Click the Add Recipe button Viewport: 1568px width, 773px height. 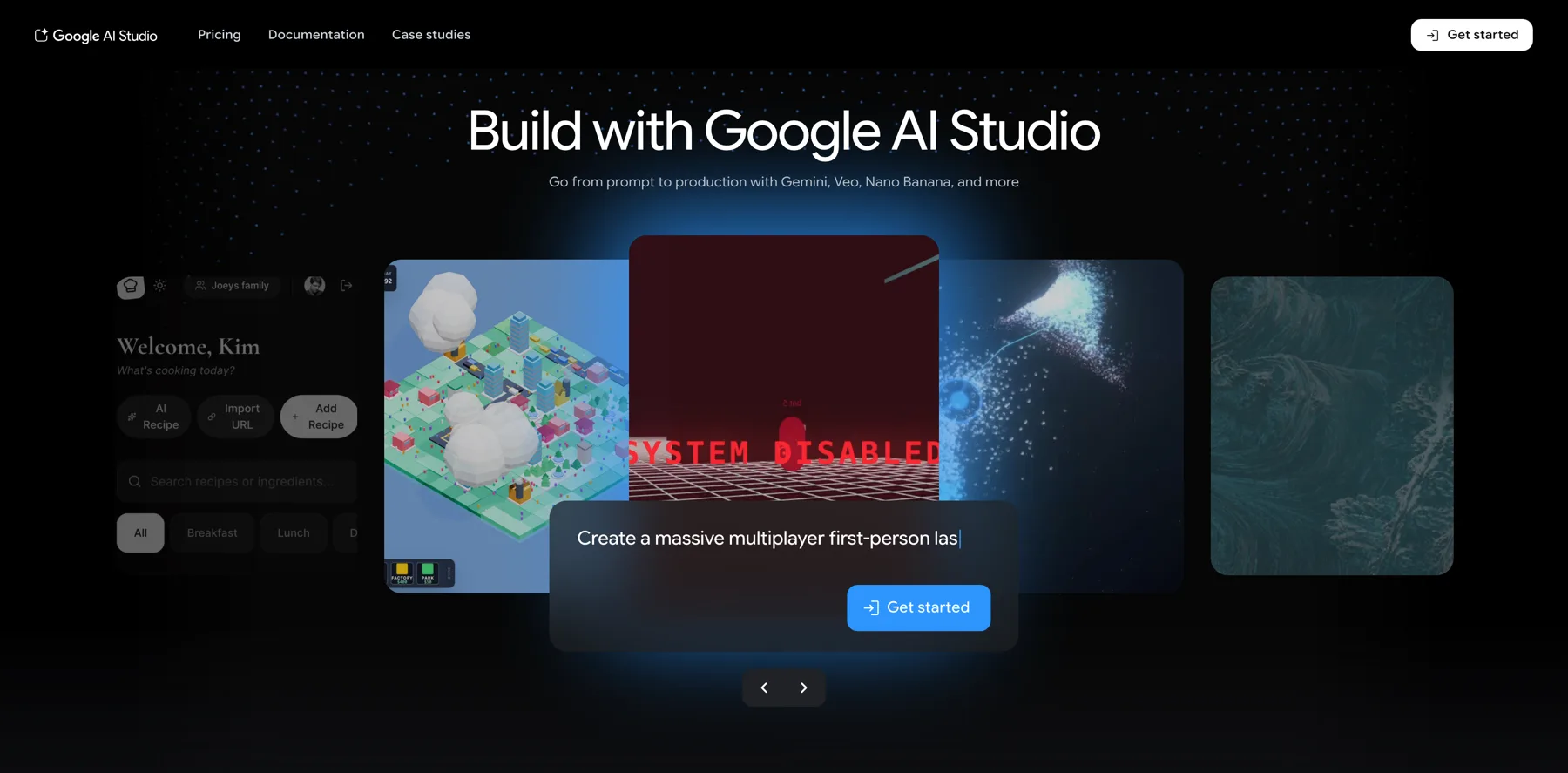pos(319,417)
